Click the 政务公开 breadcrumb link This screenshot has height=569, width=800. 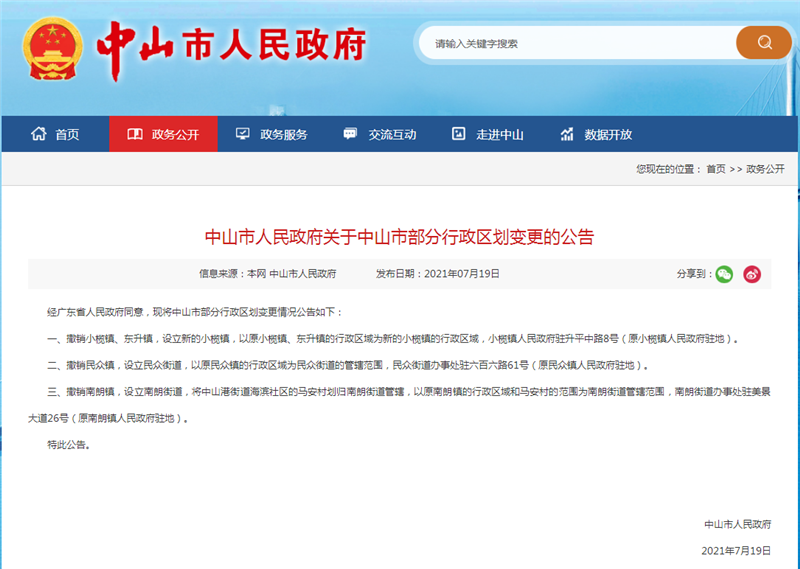[765, 169]
